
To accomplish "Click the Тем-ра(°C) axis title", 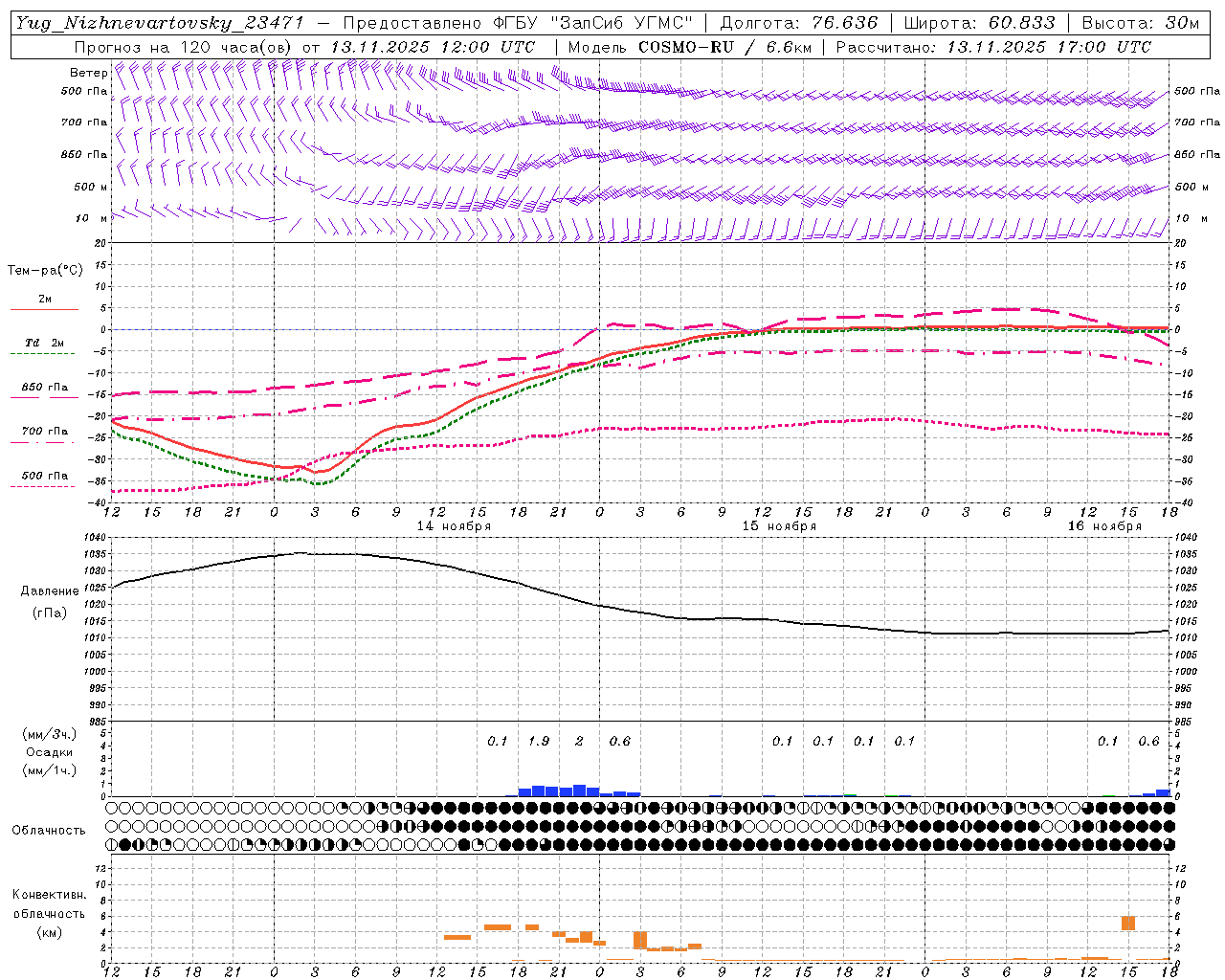I will 45,271.
